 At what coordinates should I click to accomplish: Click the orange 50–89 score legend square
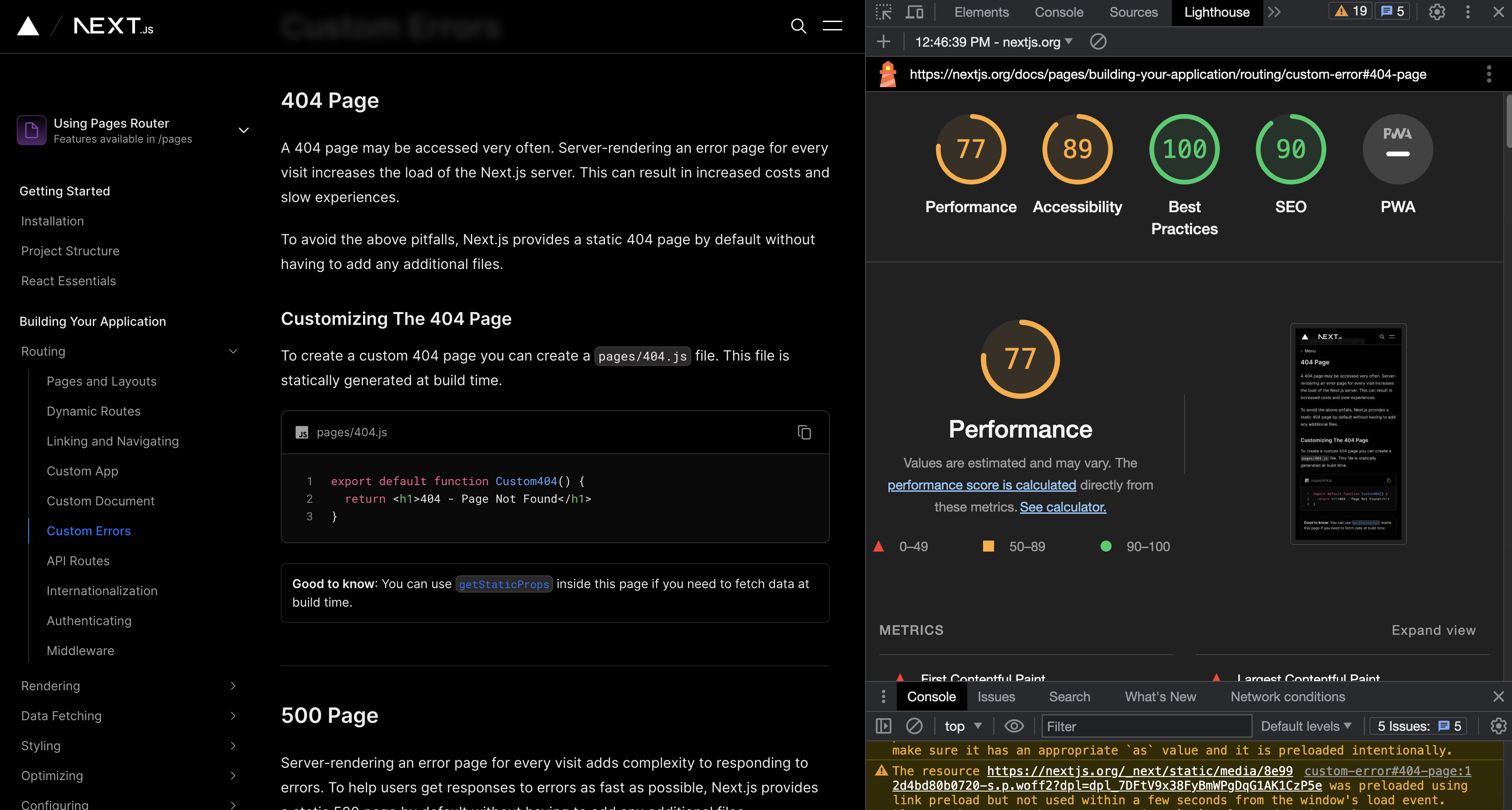point(988,546)
